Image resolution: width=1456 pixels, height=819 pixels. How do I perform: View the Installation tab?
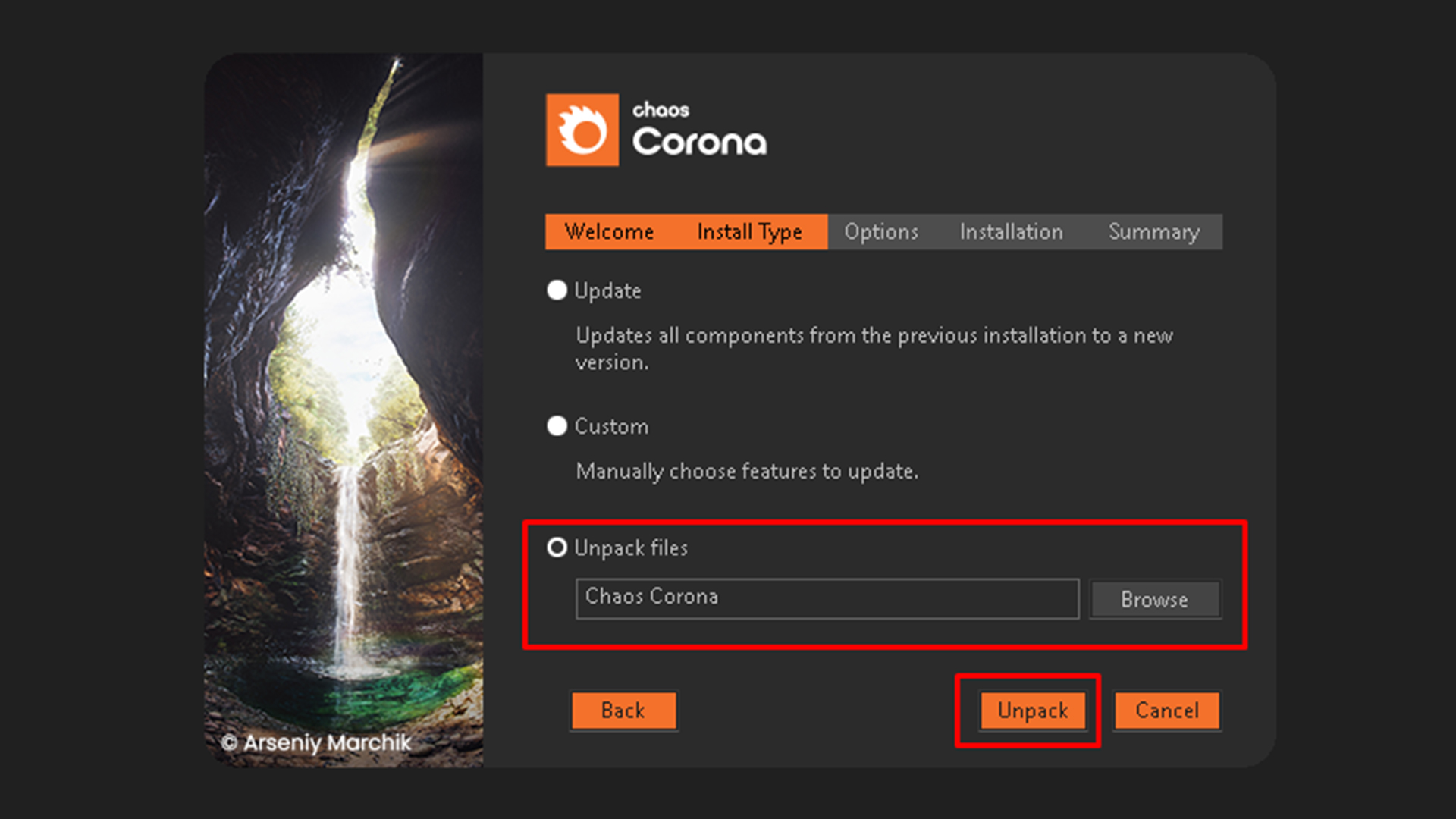click(1011, 232)
